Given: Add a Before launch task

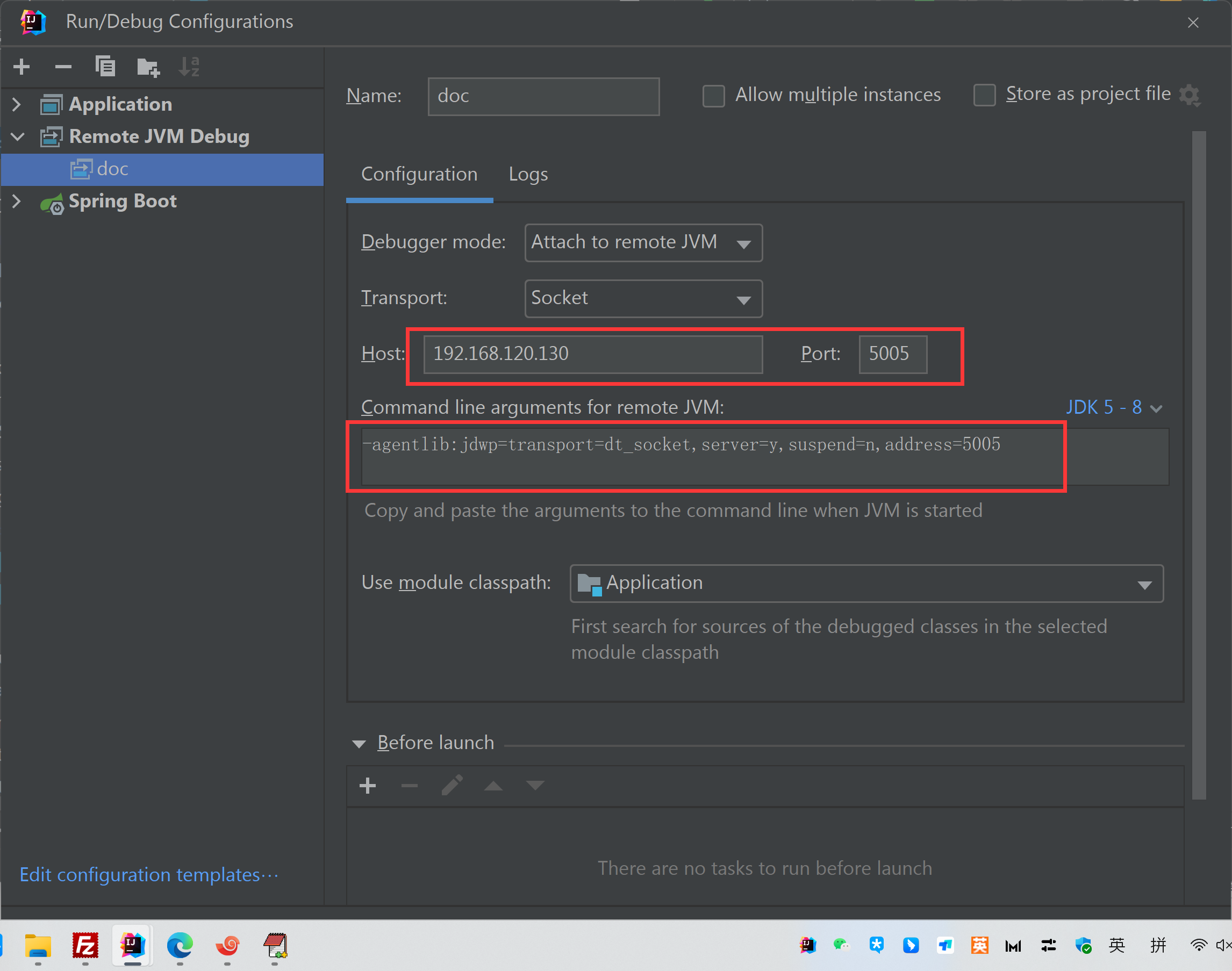Looking at the screenshot, I should click(x=368, y=786).
